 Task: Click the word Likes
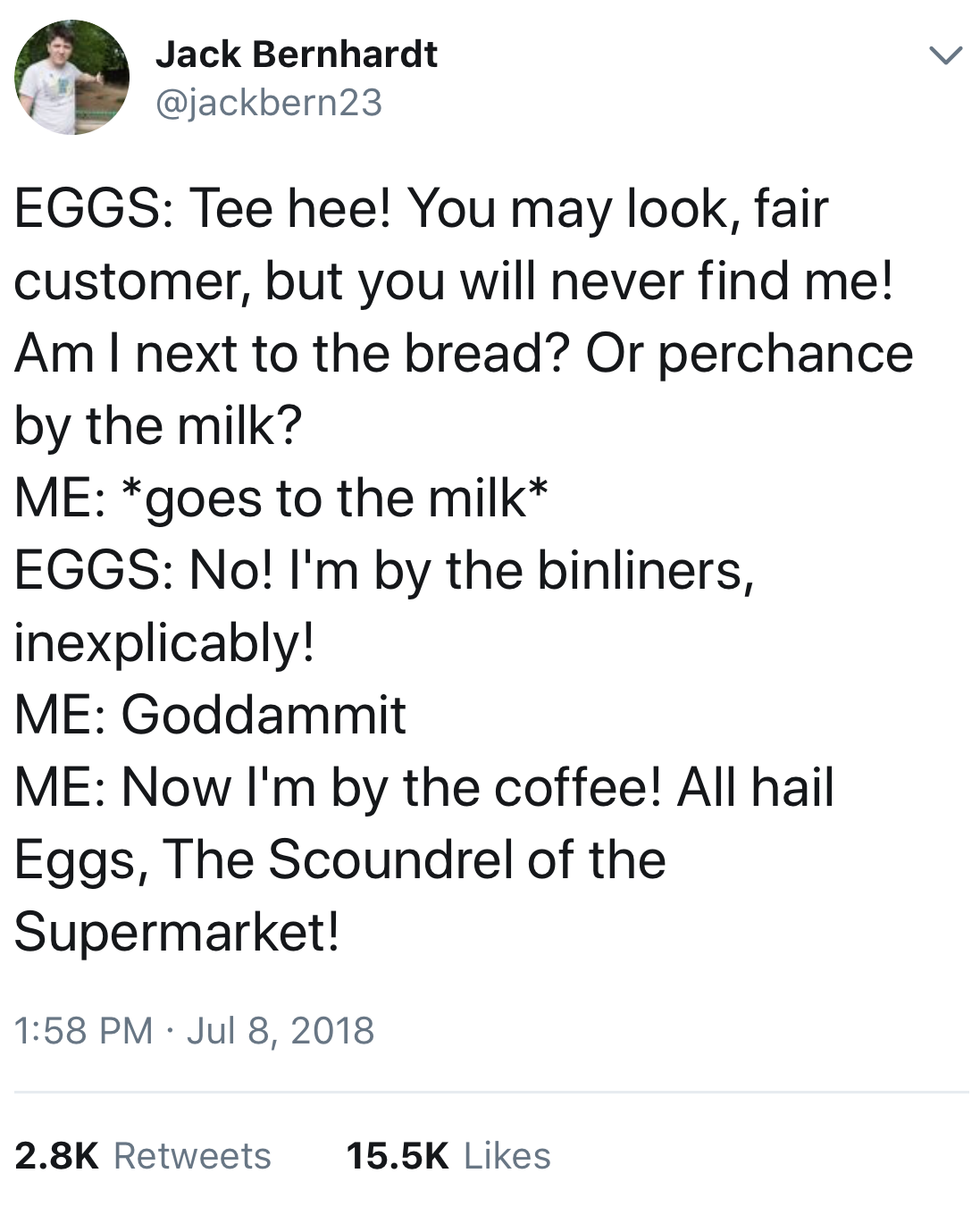tap(507, 1155)
